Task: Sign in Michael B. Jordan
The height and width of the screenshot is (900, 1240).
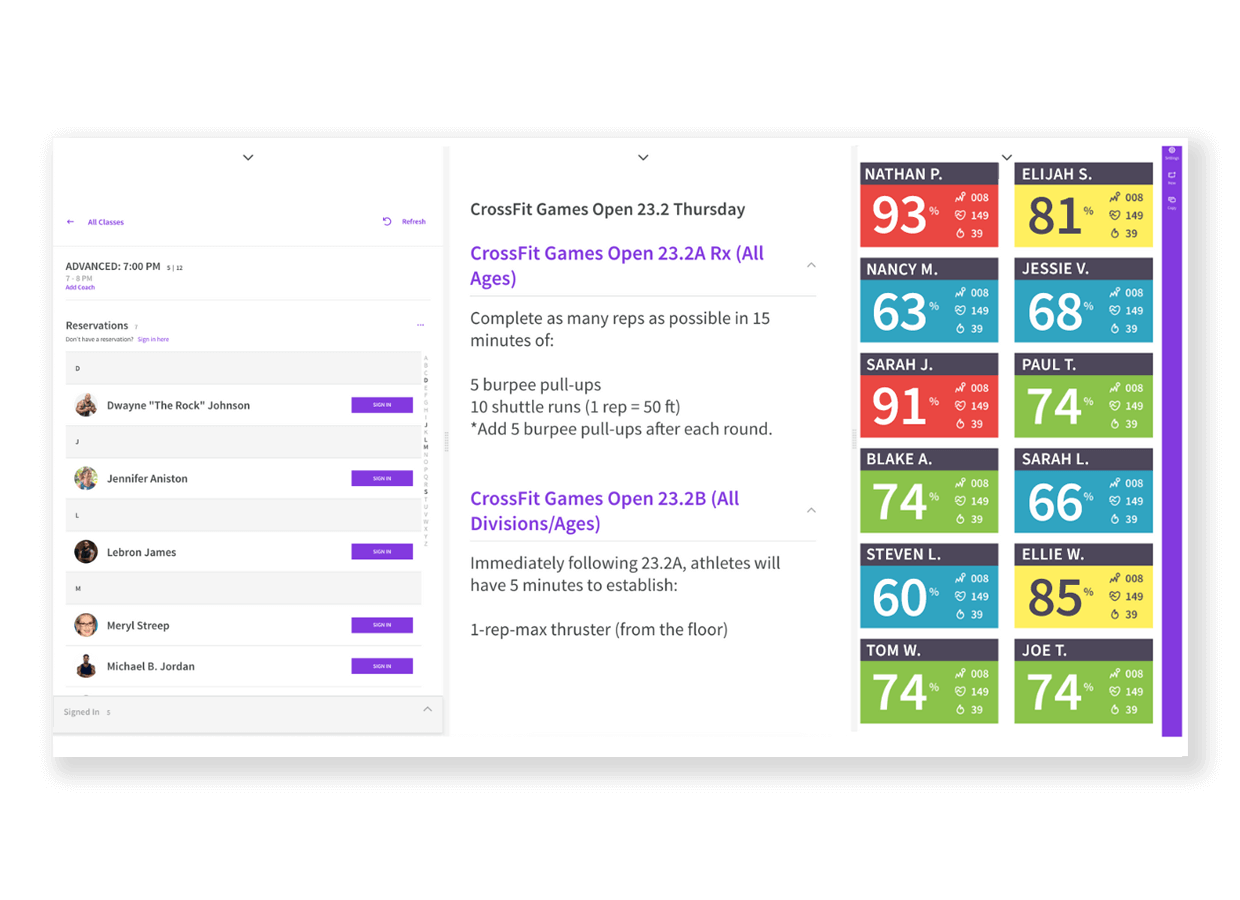Action: tap(382, 666)
